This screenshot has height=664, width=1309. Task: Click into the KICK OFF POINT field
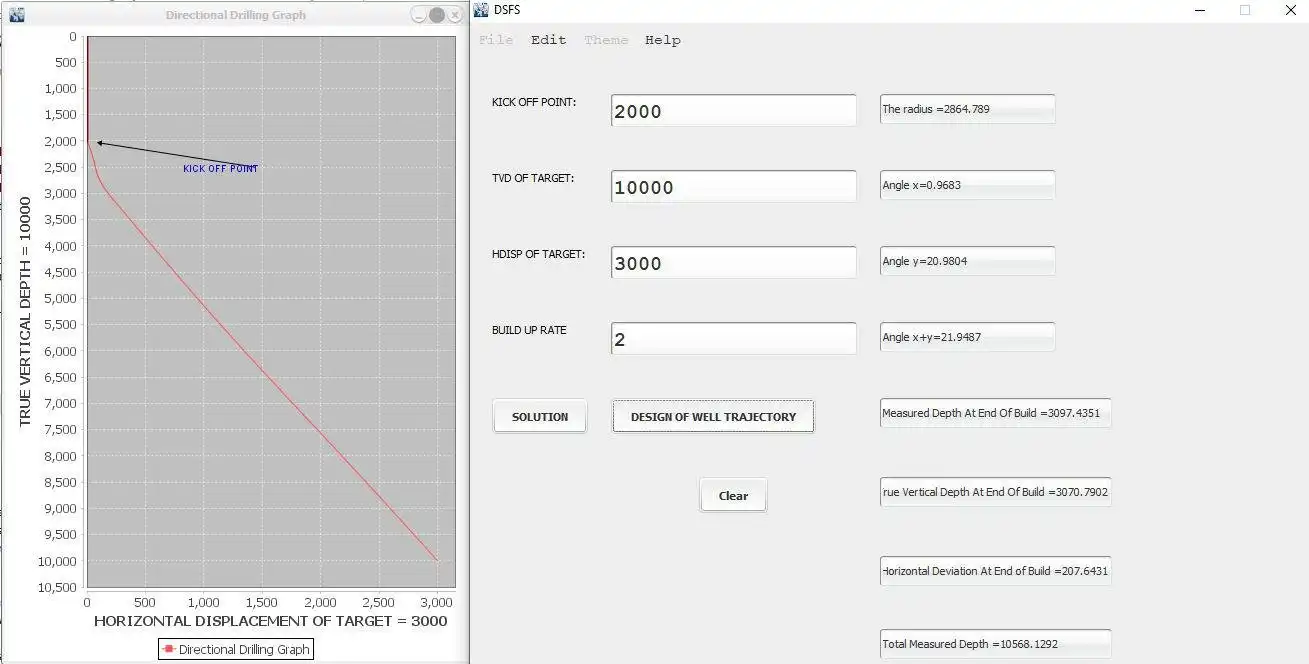(734, 111)
